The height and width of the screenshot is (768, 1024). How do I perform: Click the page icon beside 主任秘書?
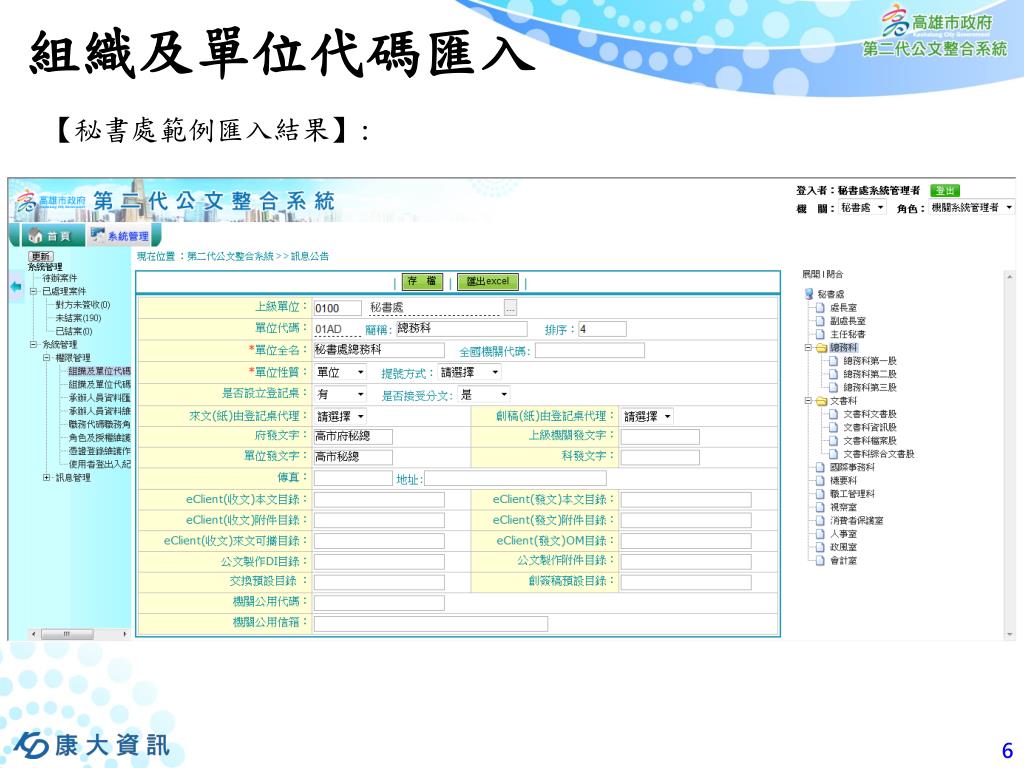[x=820, y=334]
